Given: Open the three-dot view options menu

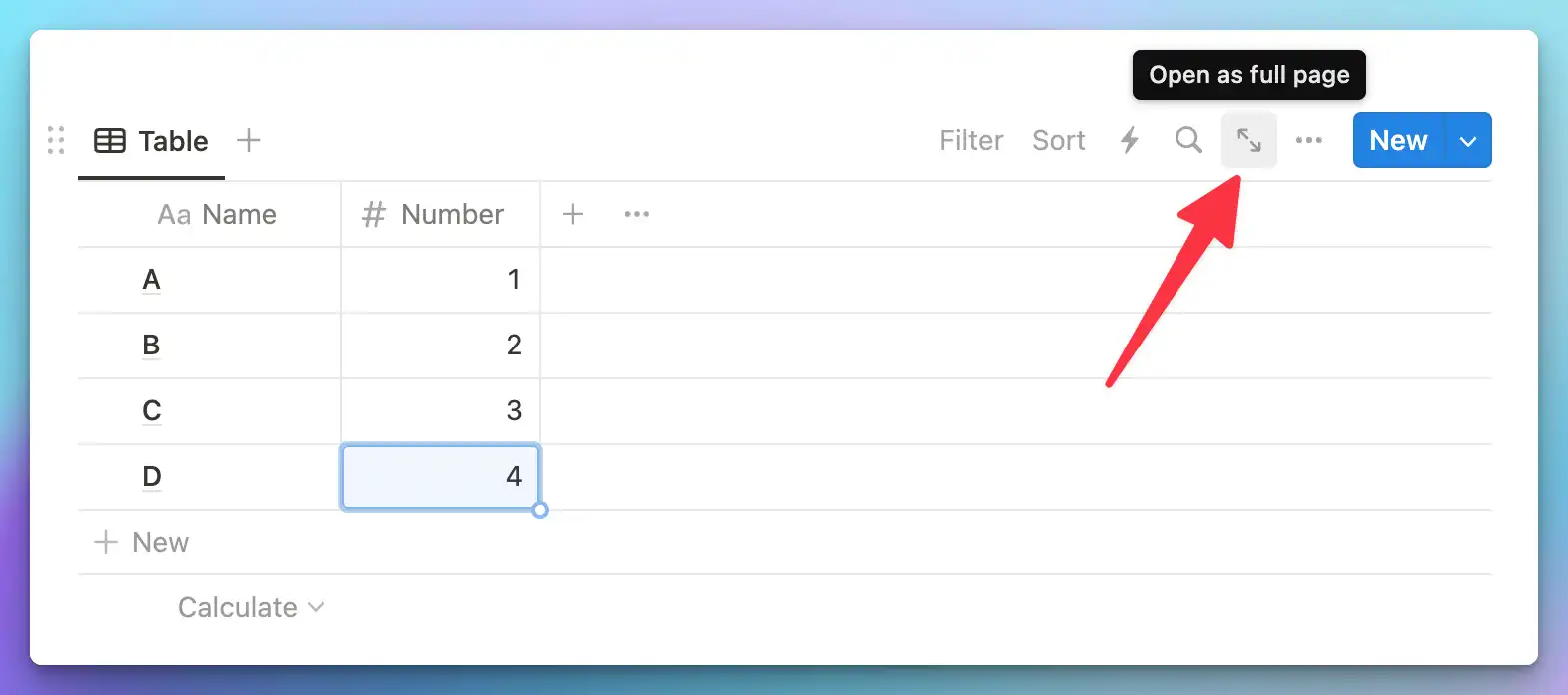Looking at the screenshot, I should coord(1308,140).
